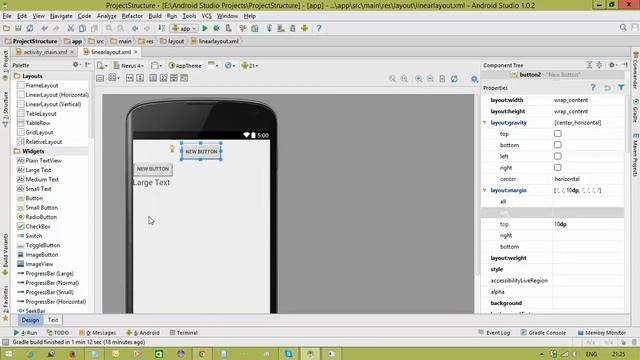Open the Event Log tool window
Viewport: 640px width, 360px height.
click(494, 333)
